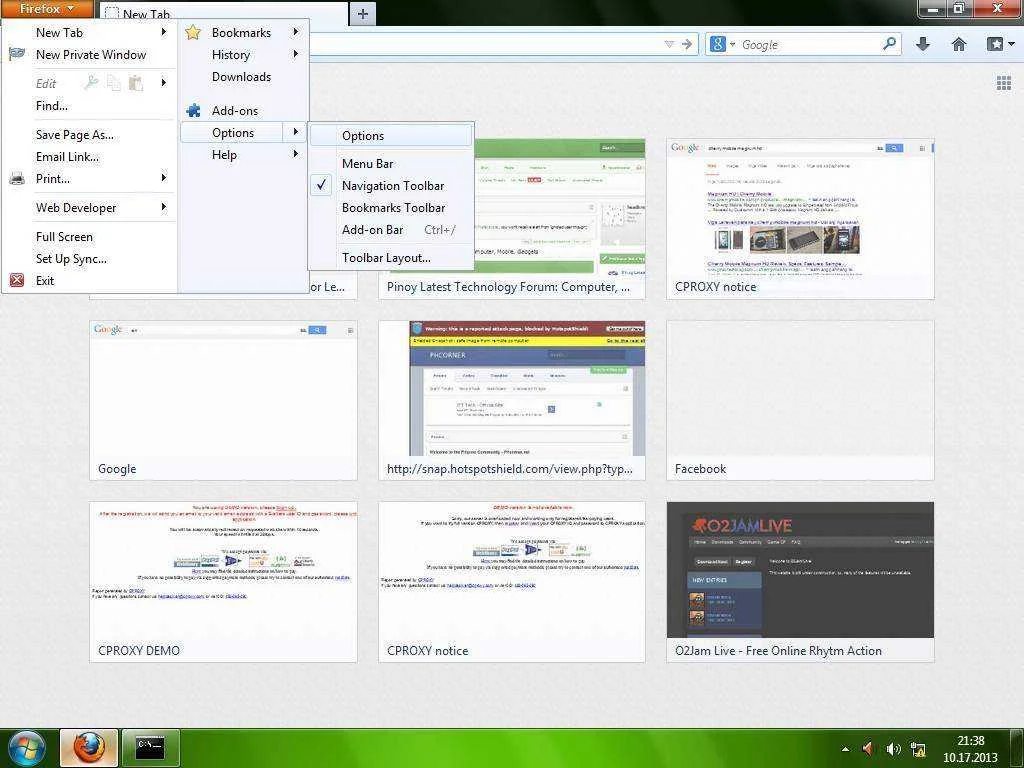Click the printer icon beside Print
Image resolution: width=1024 pixels, height=768 pixels.
(17, 178)
